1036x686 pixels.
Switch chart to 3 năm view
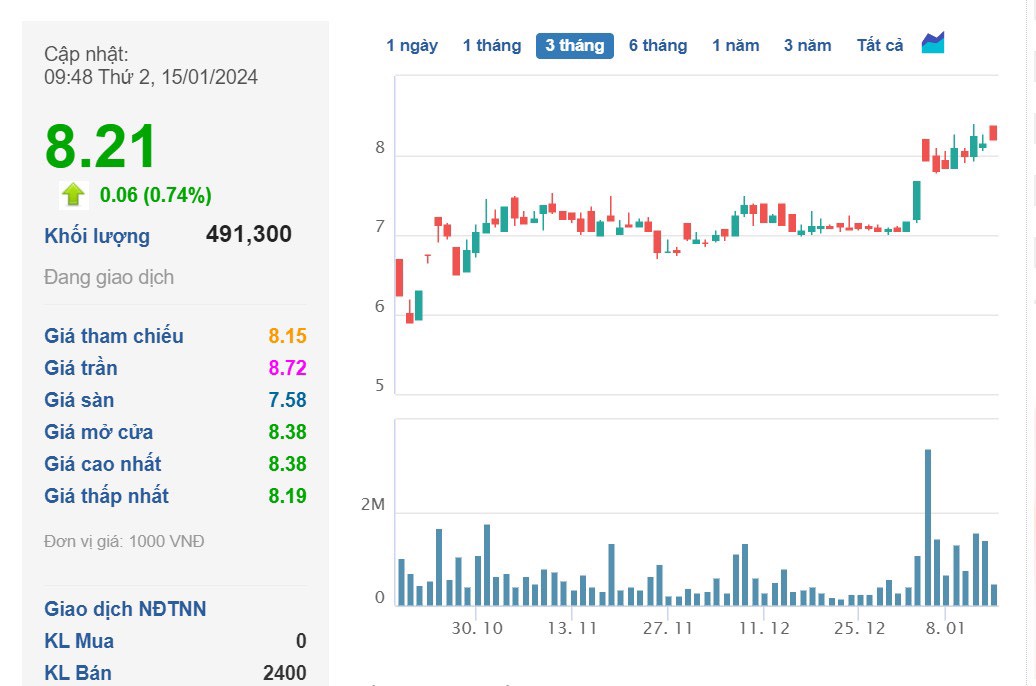tap(807, 45)
